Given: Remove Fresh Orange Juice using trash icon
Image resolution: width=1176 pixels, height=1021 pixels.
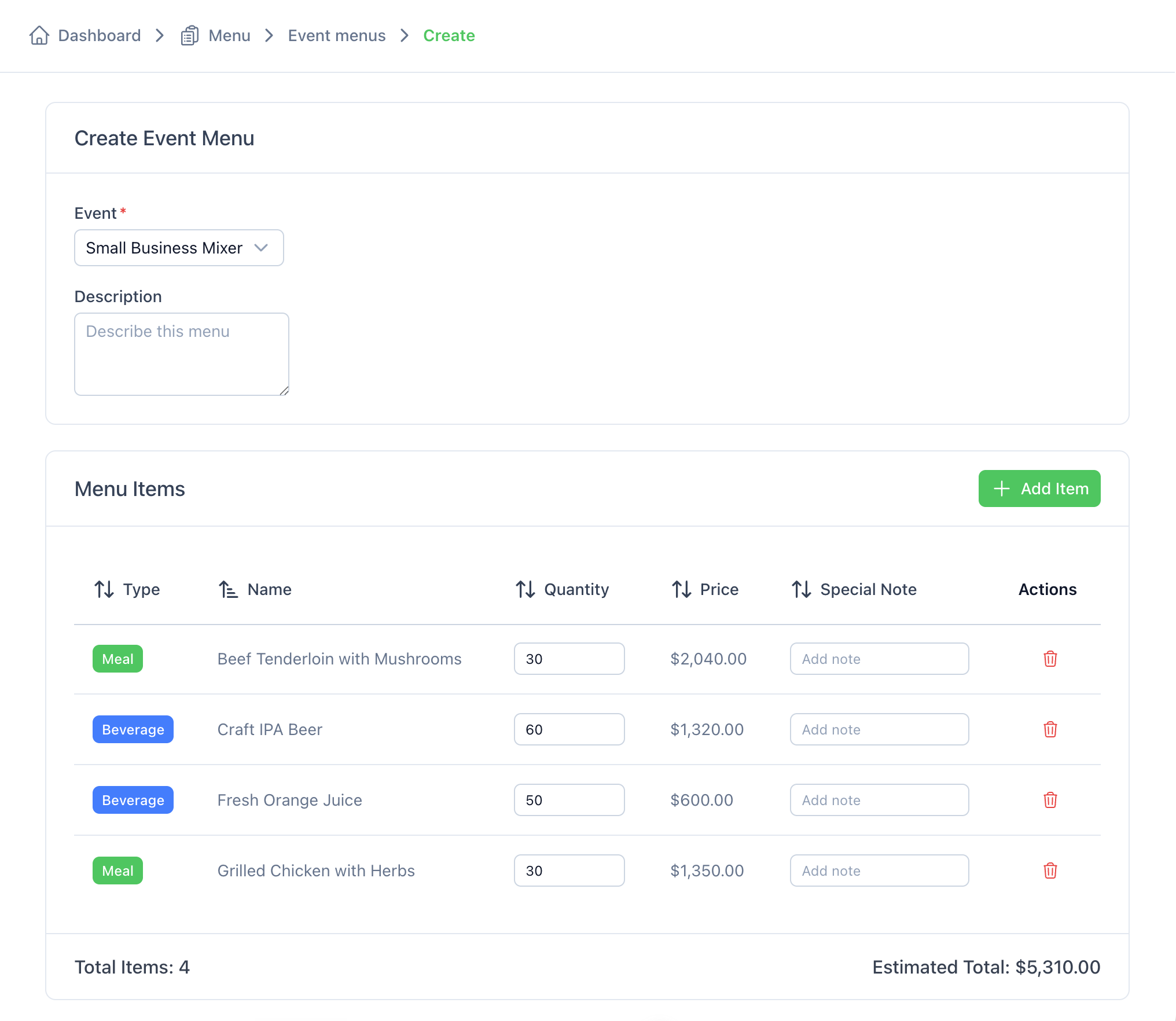Looking at the screenshot, I should [x=1050, y=800].
